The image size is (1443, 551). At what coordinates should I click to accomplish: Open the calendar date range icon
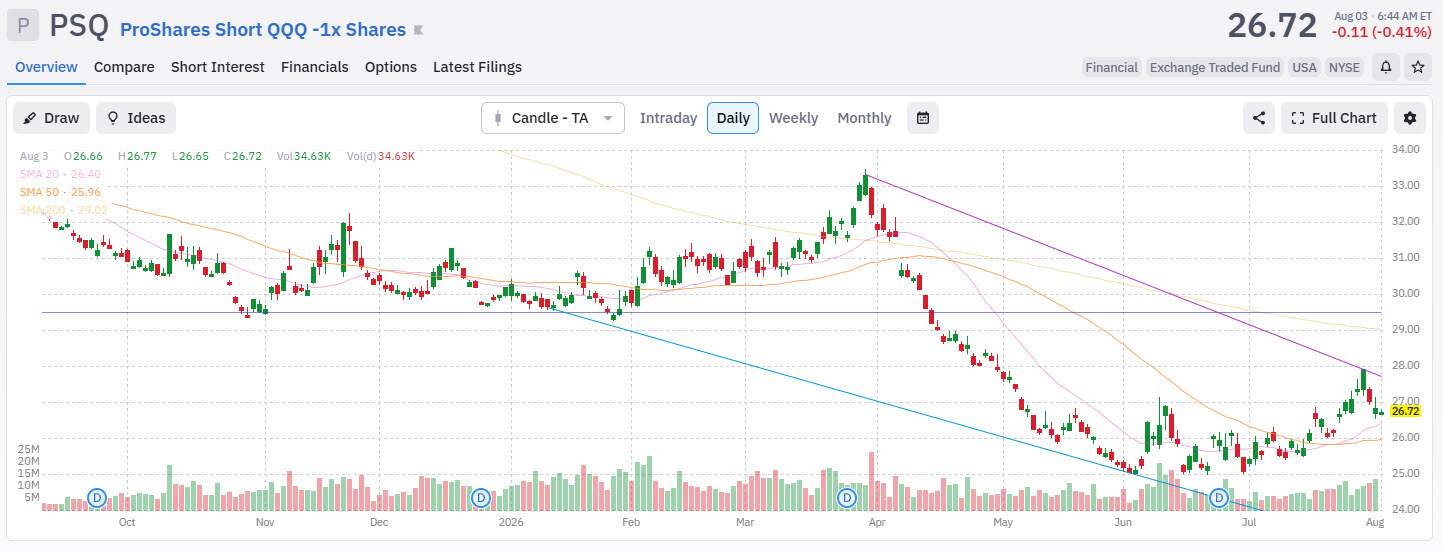[x=923, y=118]
